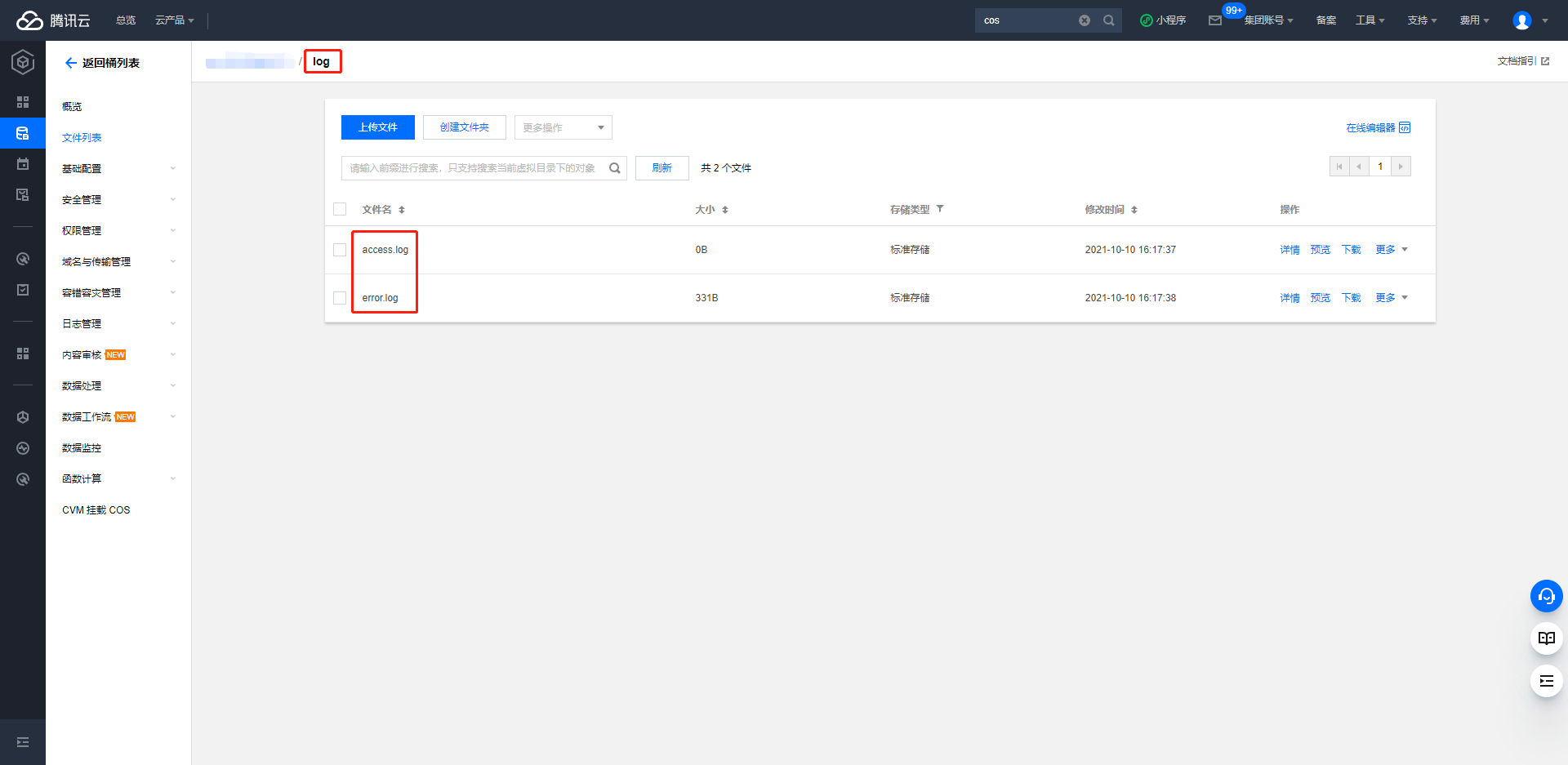Screen dimensions: 1568x765
Task: Go to previous page of file list
Action: [1359, 167]
